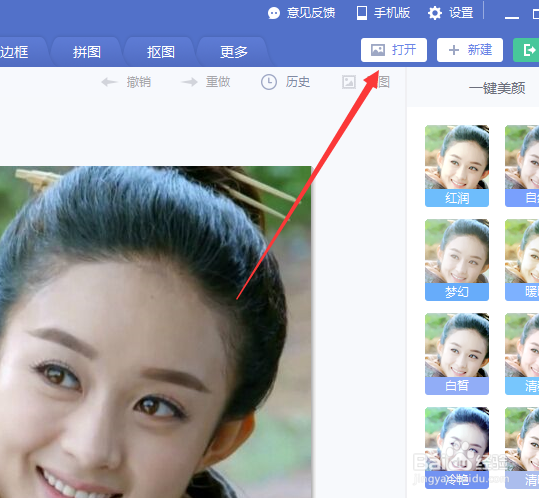Click the 历史 label
Viewport: 539px width, 498px height.
tap(298, 82)
